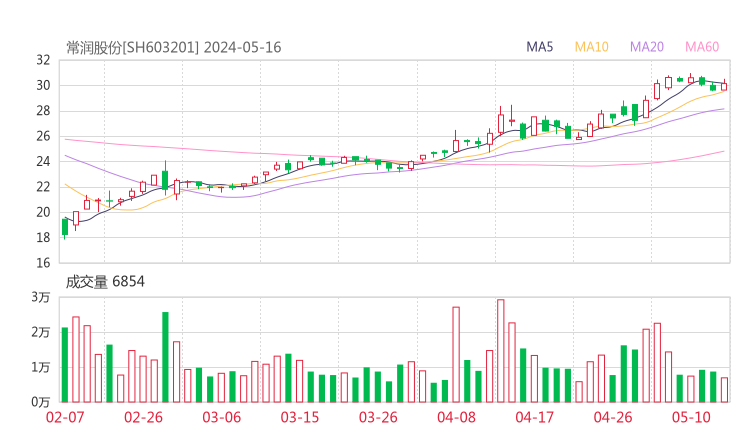Image resolution: width=740 pixels, height=440 pixels.
Task: Click the 04-26 date axis label
Action: [613, 417]
